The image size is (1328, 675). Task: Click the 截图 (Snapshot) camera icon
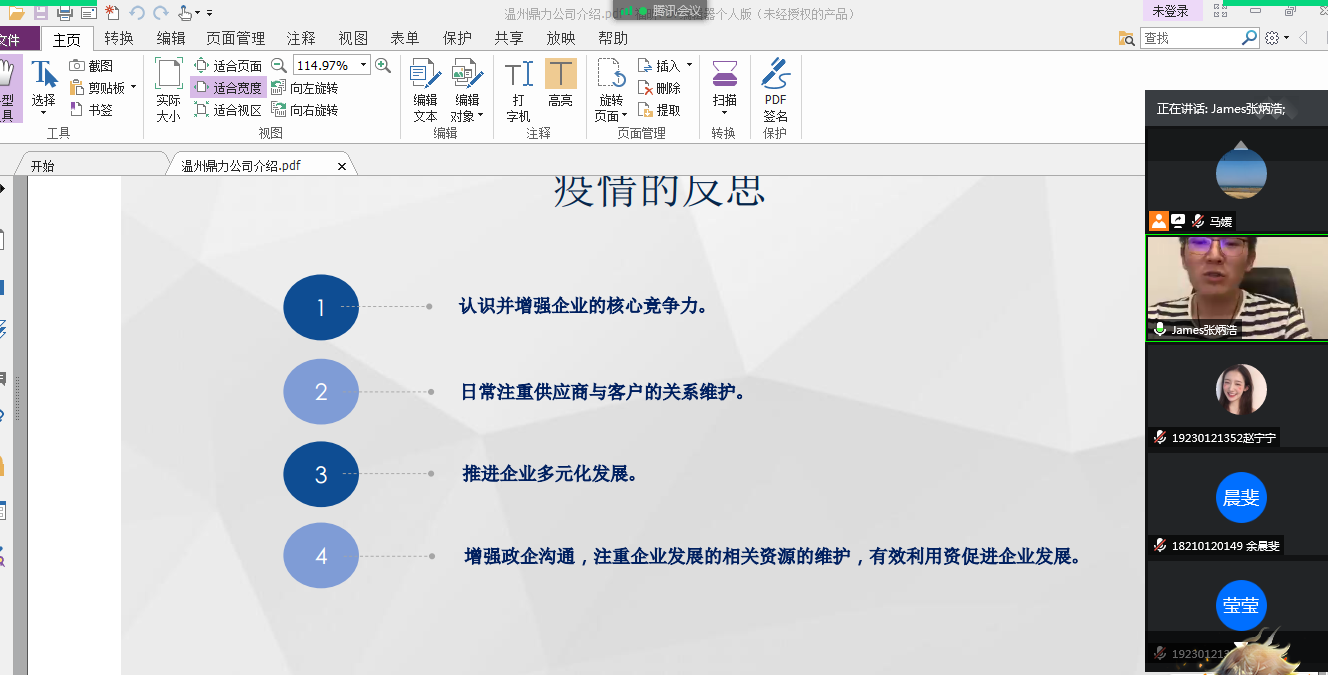77,66
